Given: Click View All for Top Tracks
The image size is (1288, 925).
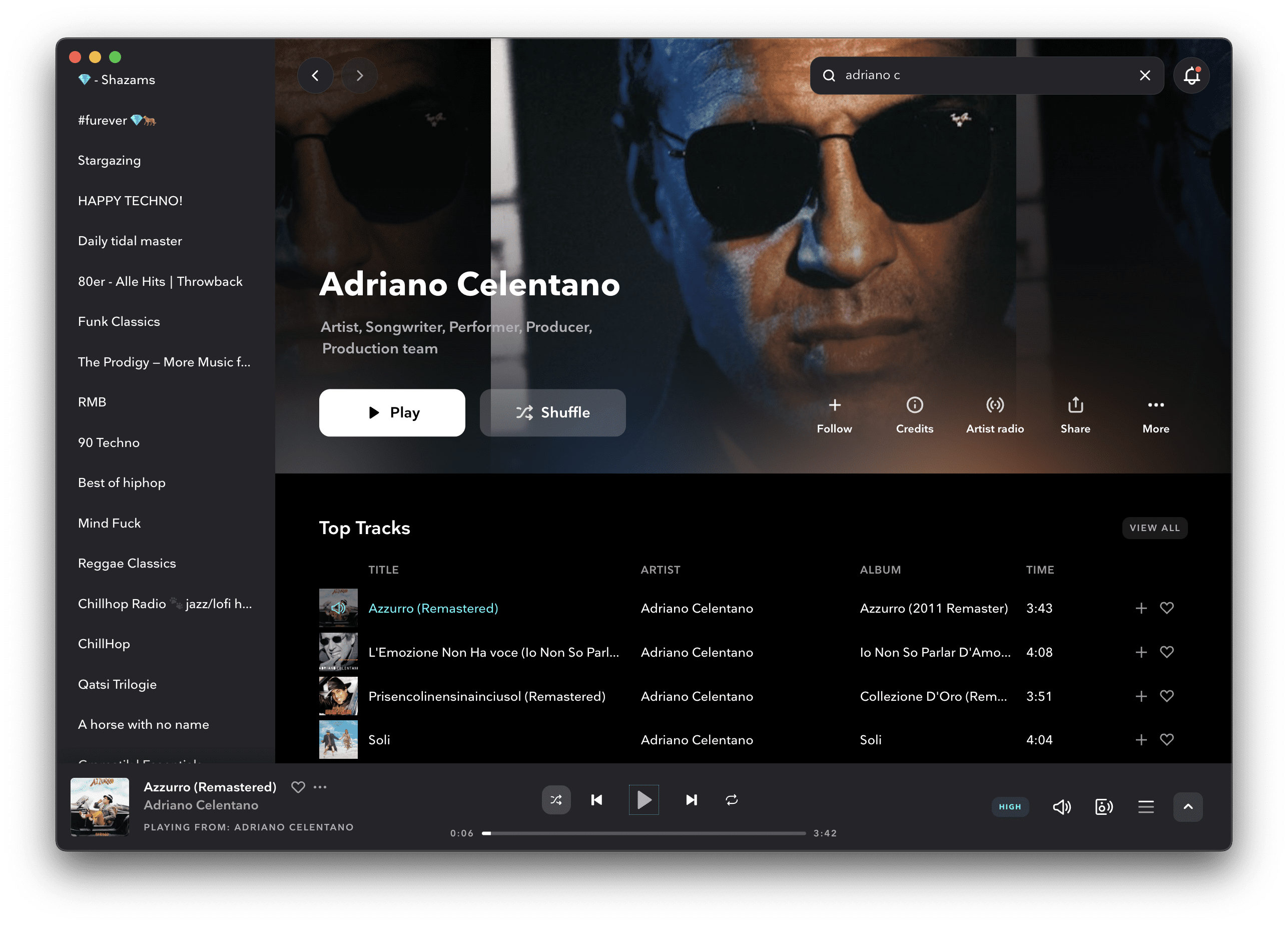Looking at the screenshot, I should tap(1154, 528).
